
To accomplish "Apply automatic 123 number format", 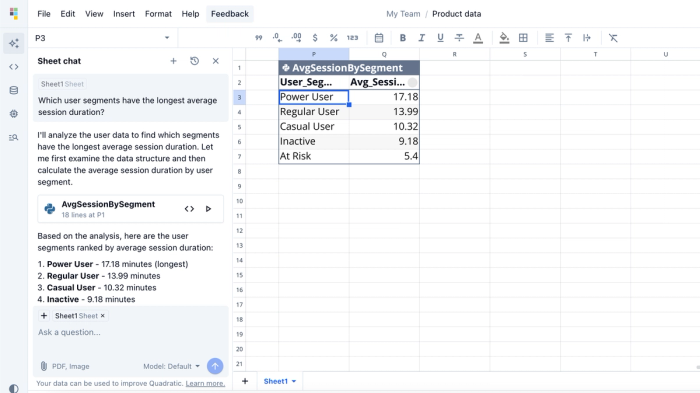I will (353, 38).
